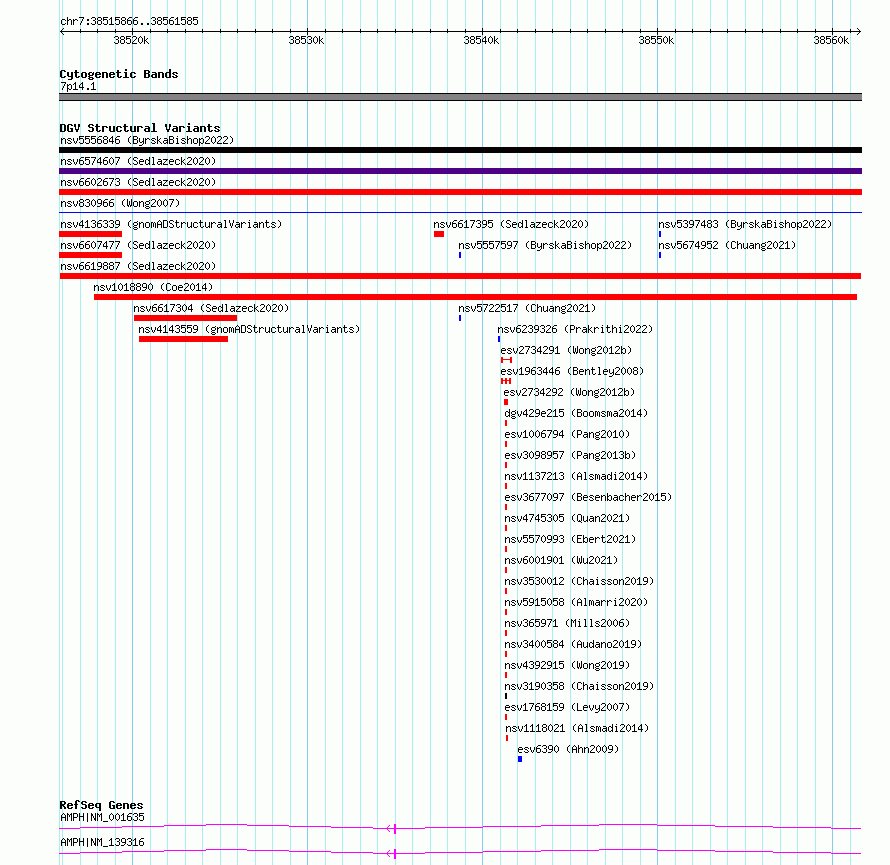The image size is (890, 865).
Task: Open the nsv5915058 (Almarri2020) label
Action: (x=576, y=602)
